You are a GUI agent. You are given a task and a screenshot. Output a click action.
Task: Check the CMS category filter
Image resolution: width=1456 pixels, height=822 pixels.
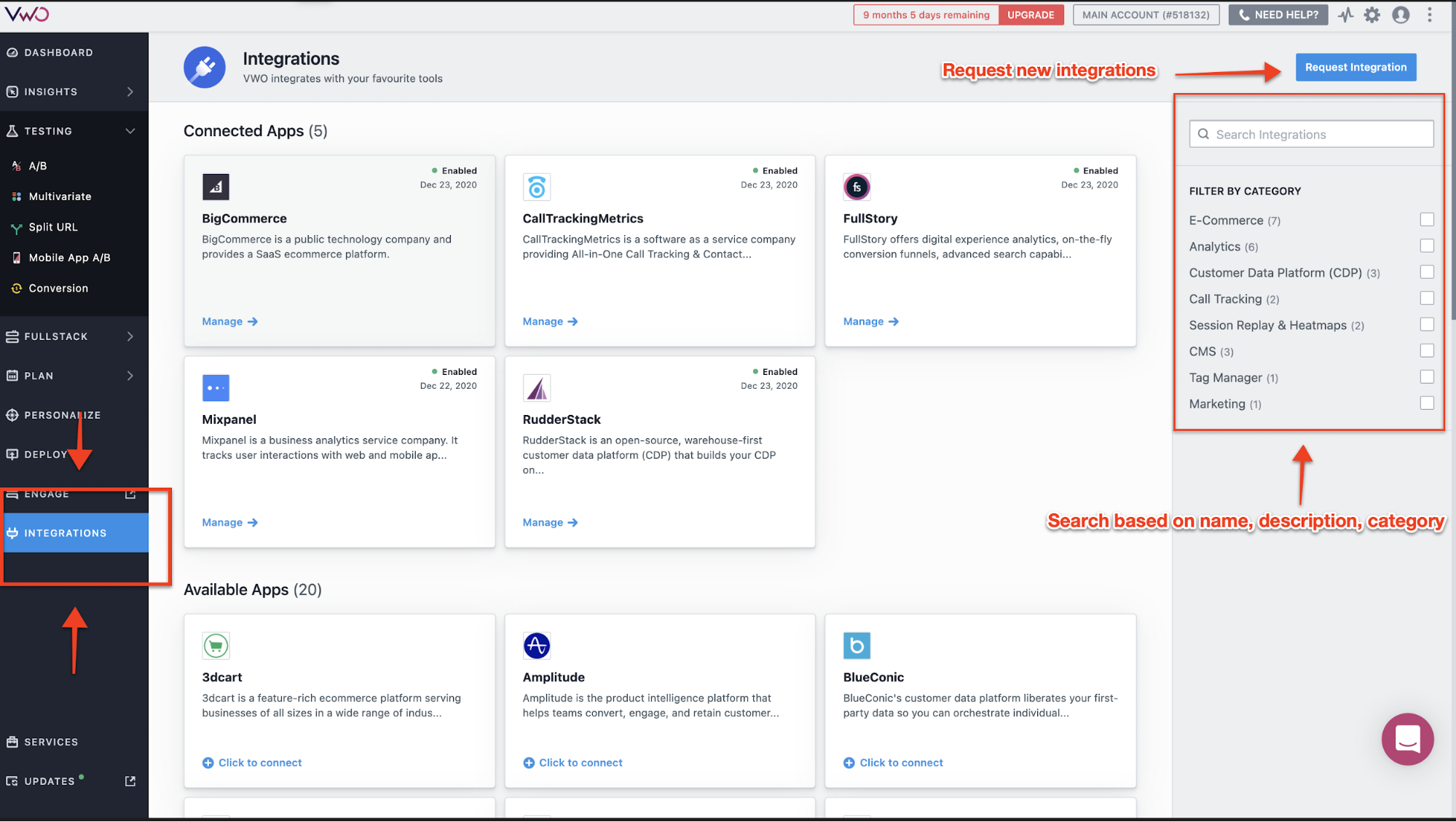click(x=1427, y=351)
